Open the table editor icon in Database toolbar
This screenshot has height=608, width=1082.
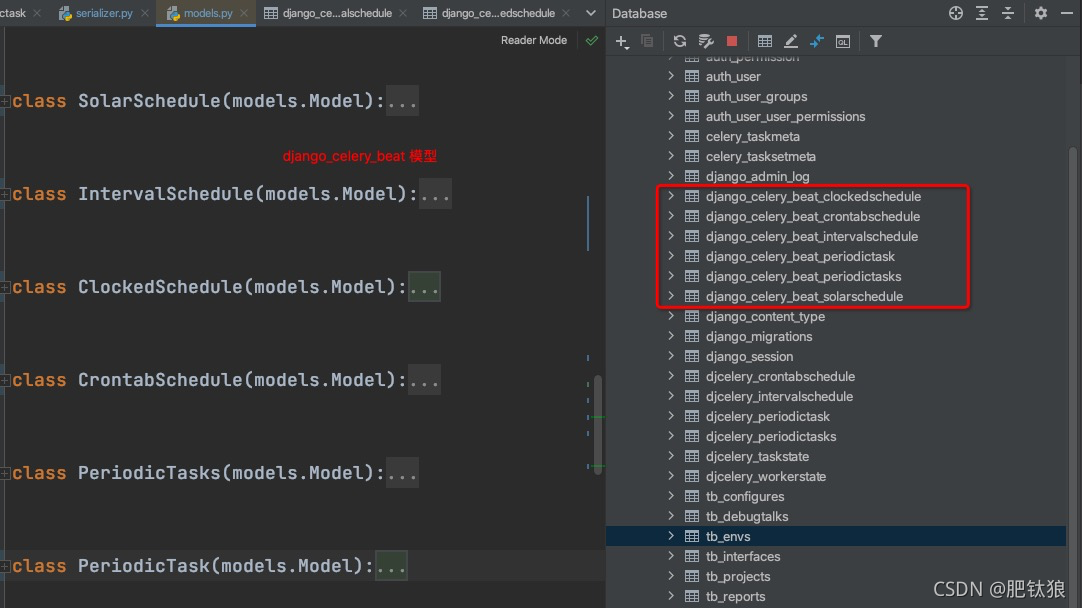point(765,41)
